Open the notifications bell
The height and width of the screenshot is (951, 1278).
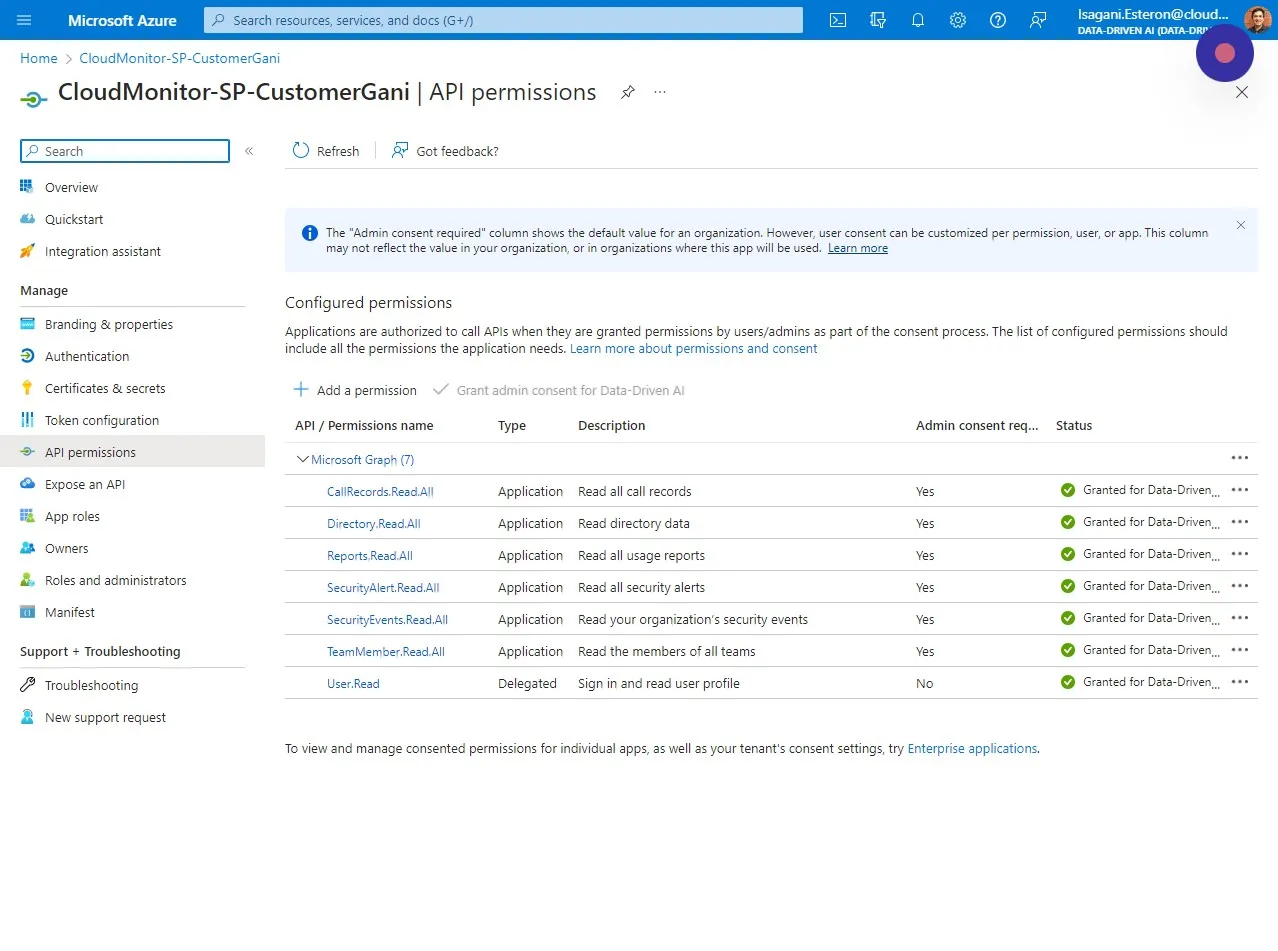pyautogui.click(x=918, y=20)
